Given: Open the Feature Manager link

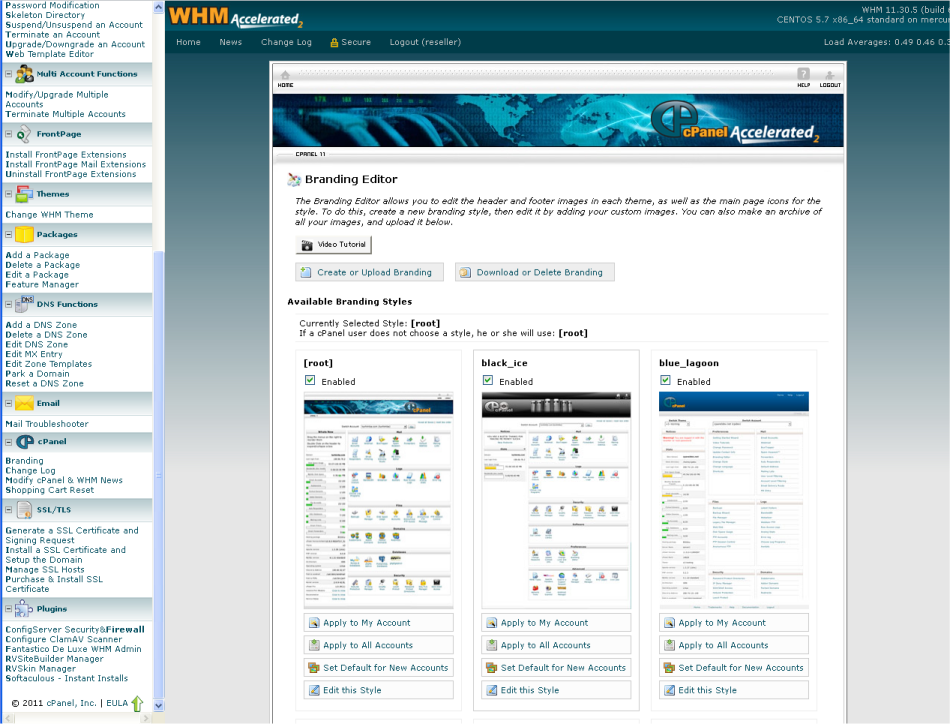Looking at the screenshot, I should 42,285.
